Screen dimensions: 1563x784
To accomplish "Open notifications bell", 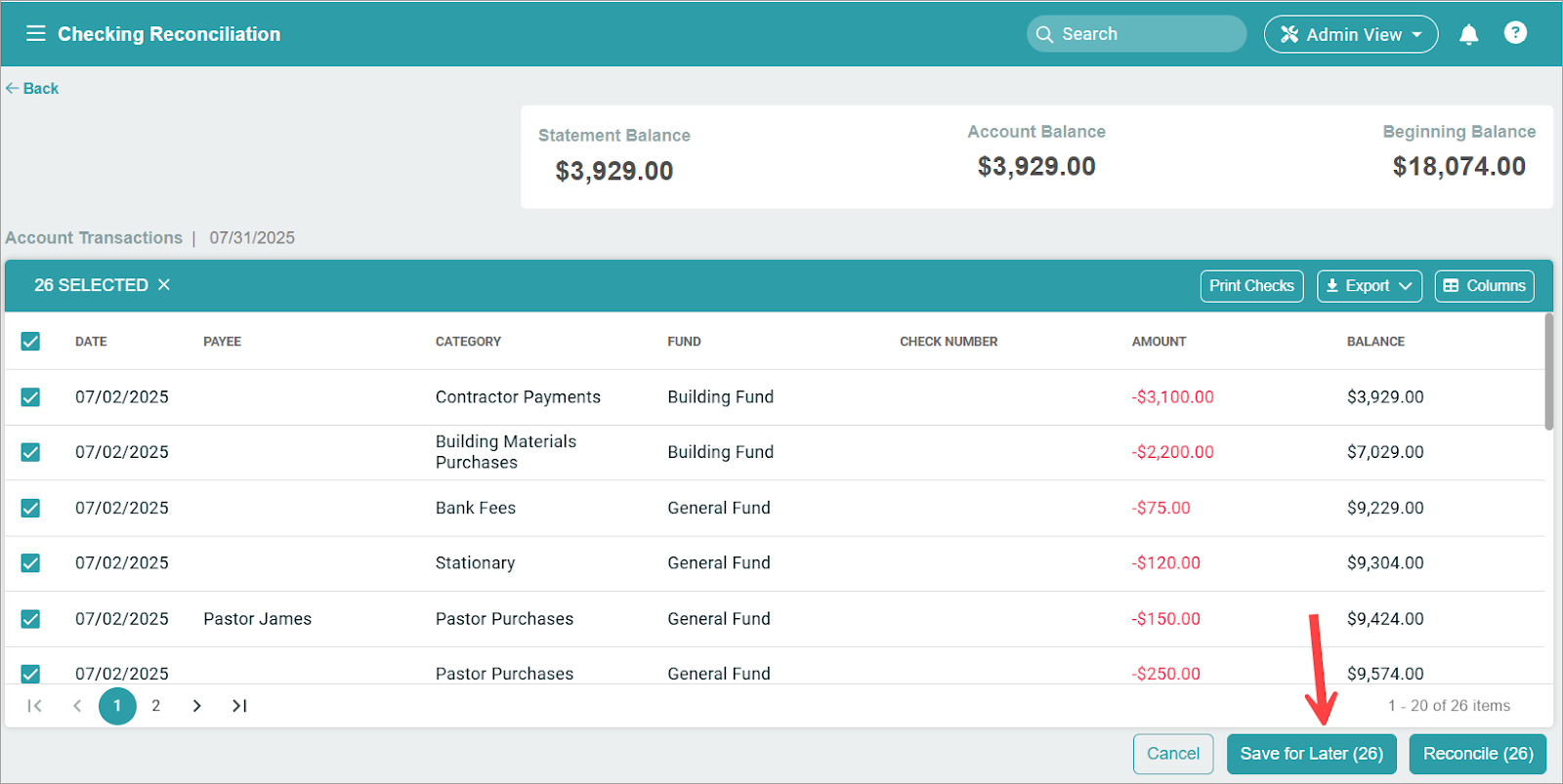I will [x=1468, y=35].
